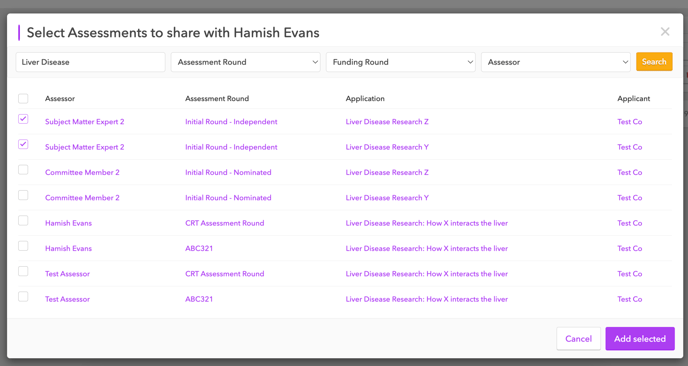The height and width of the screenshot is (366, 688).
Task: Open Test Co link in Hamish Evans ABC321 row
Action: pyautogui.click(x=630, y=248)
